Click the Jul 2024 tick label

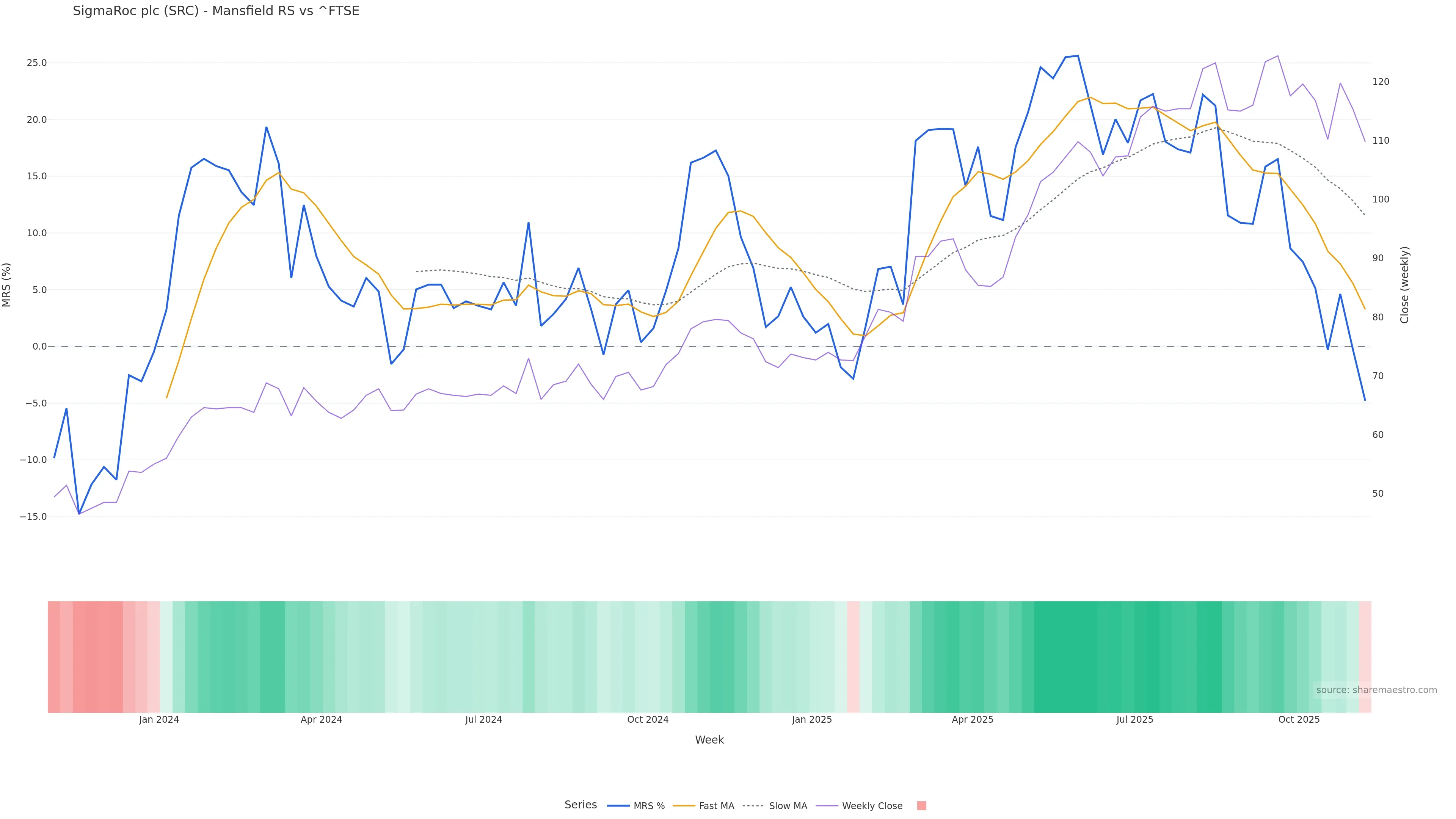click(483, 720)
